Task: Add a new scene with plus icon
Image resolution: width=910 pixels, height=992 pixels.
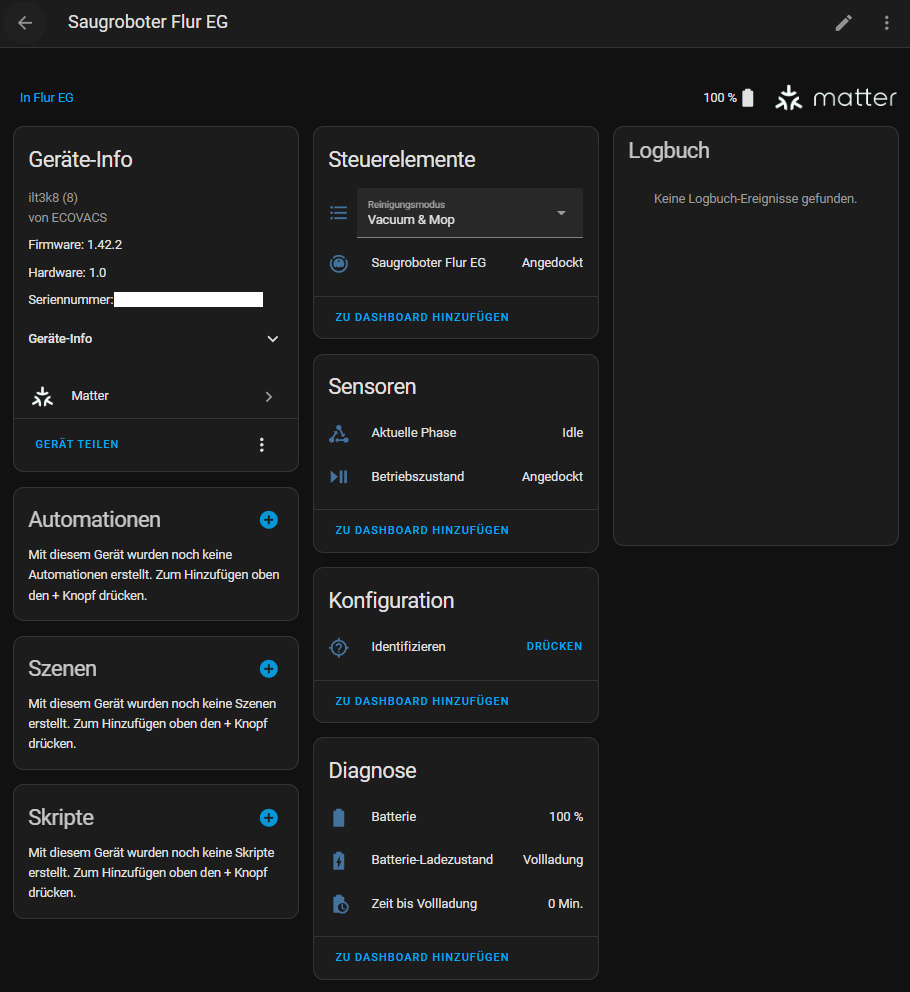Action: click(x=268, y=669)
